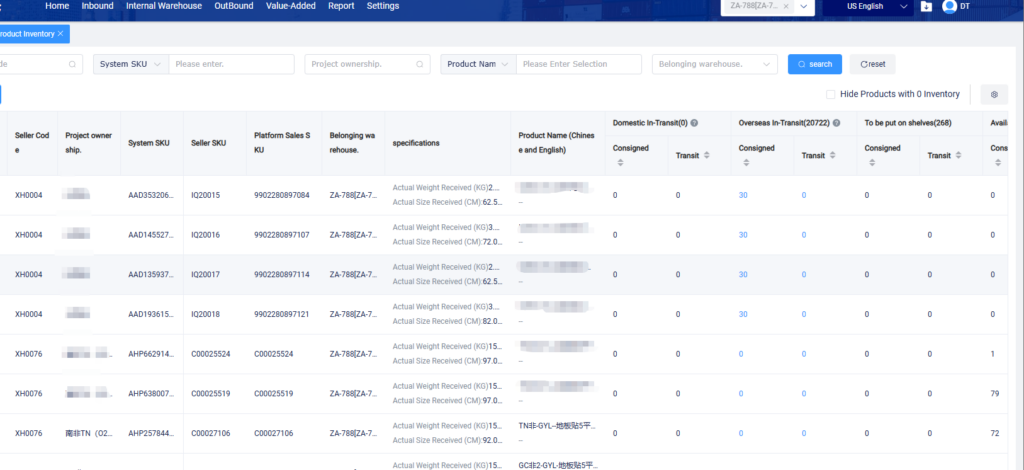
Task: Sort To be put on shelves Transit column
Action: (958, 155)
